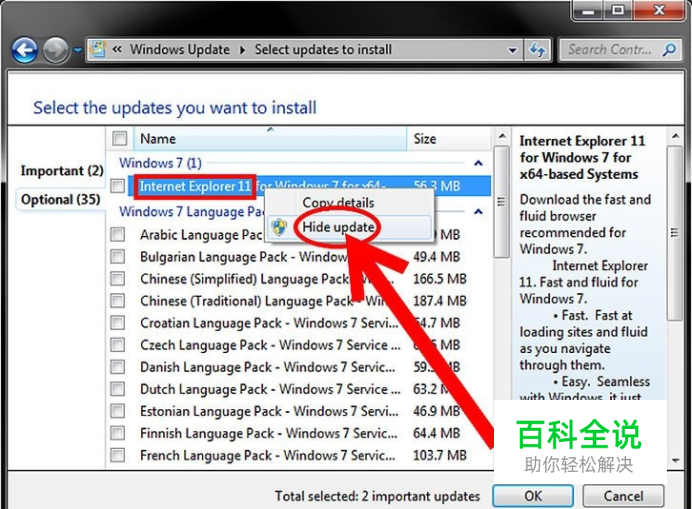Click the Internet Explorer 11 details heading
The image size is (692, 509).
tap(582, 158)
